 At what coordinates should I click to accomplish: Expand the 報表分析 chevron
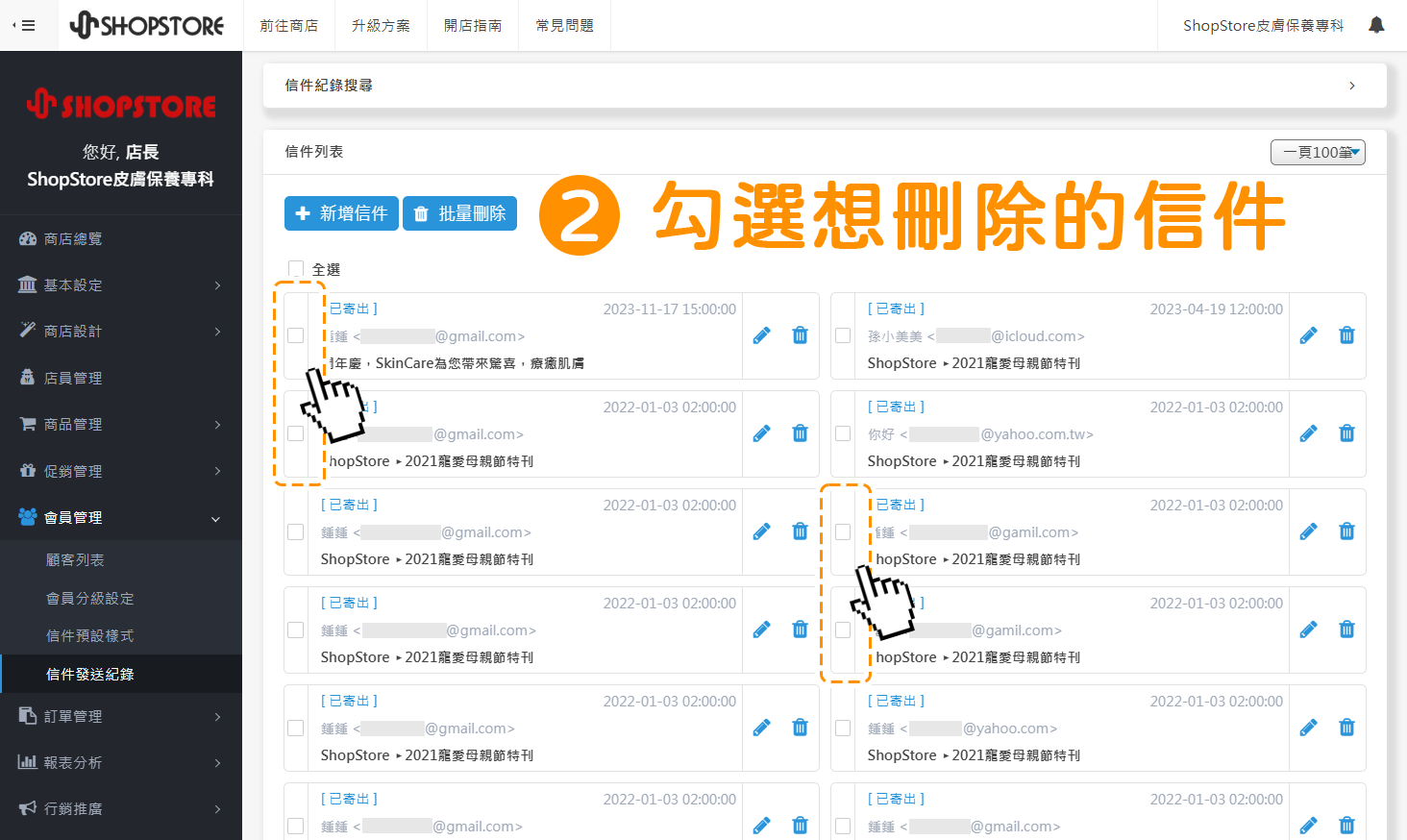tap(217, 763)
